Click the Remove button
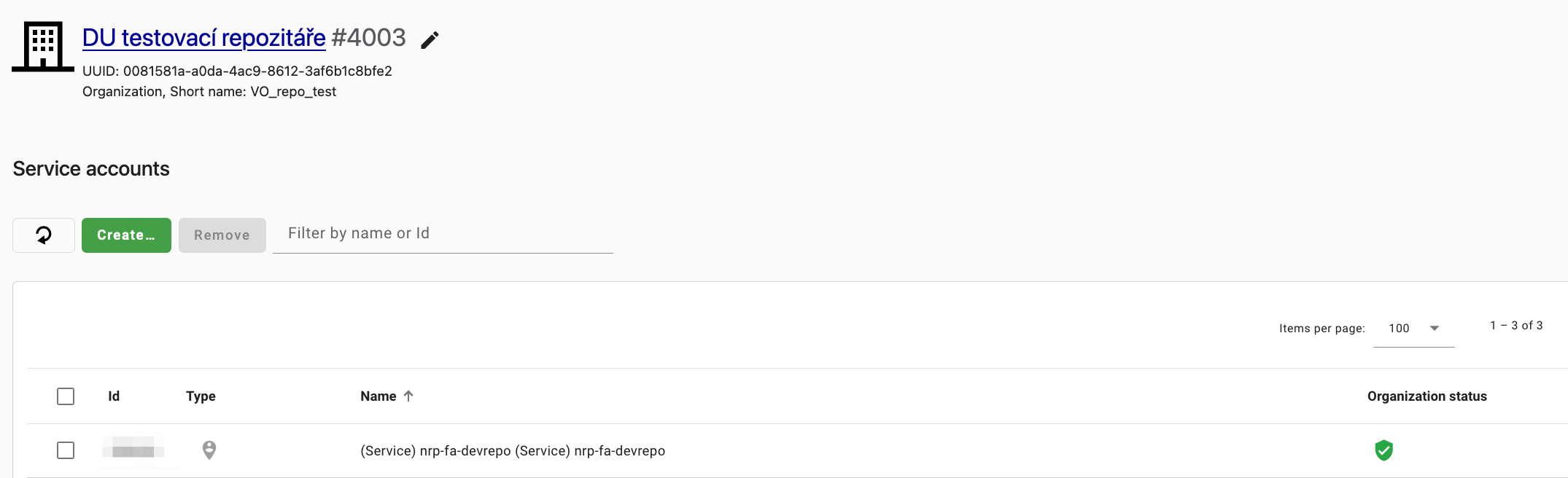The width and height of the screenshot is (1568, 478). [222, 235]
